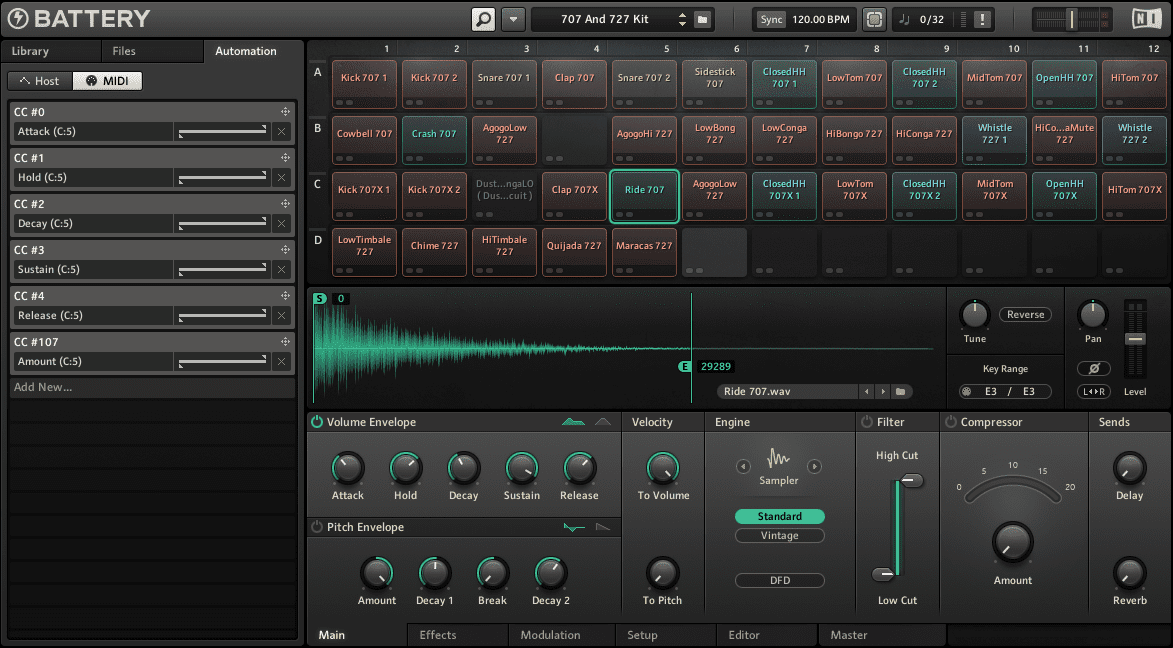Select the Vintage engine mode
The image size is (1173, 648).
pyautogui.click(x=779, y=536)
